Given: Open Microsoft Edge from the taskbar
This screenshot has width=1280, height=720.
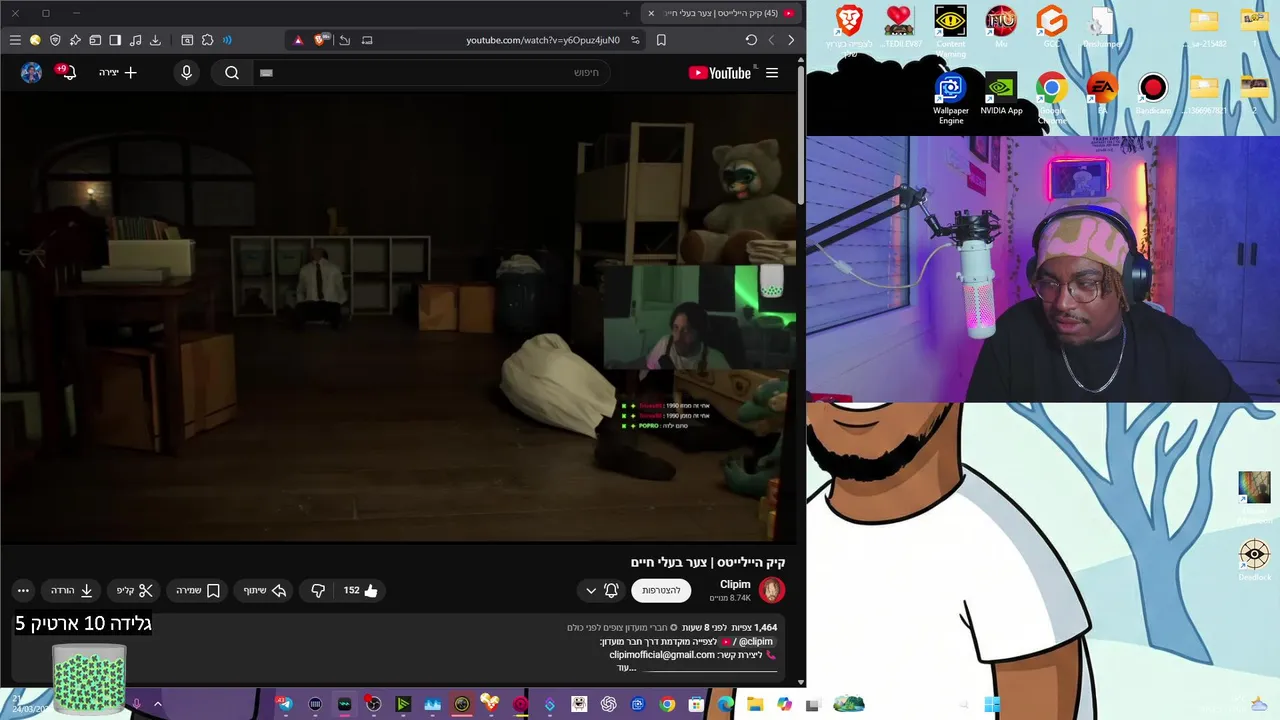Looking at the screenshot, I should (x=725, y=704).
